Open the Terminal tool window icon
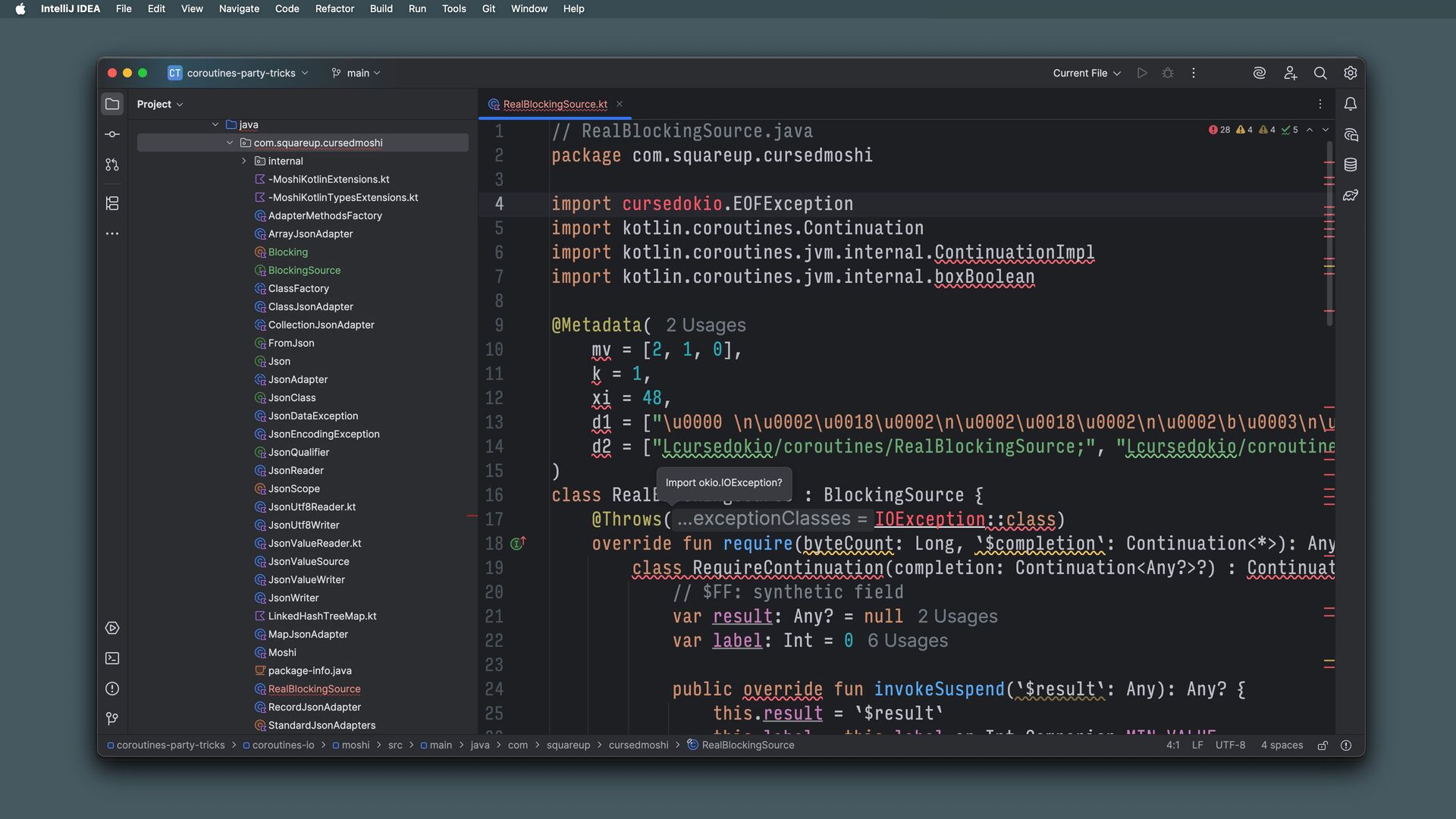Screen dimensions: 1456x819 (112, 658)
